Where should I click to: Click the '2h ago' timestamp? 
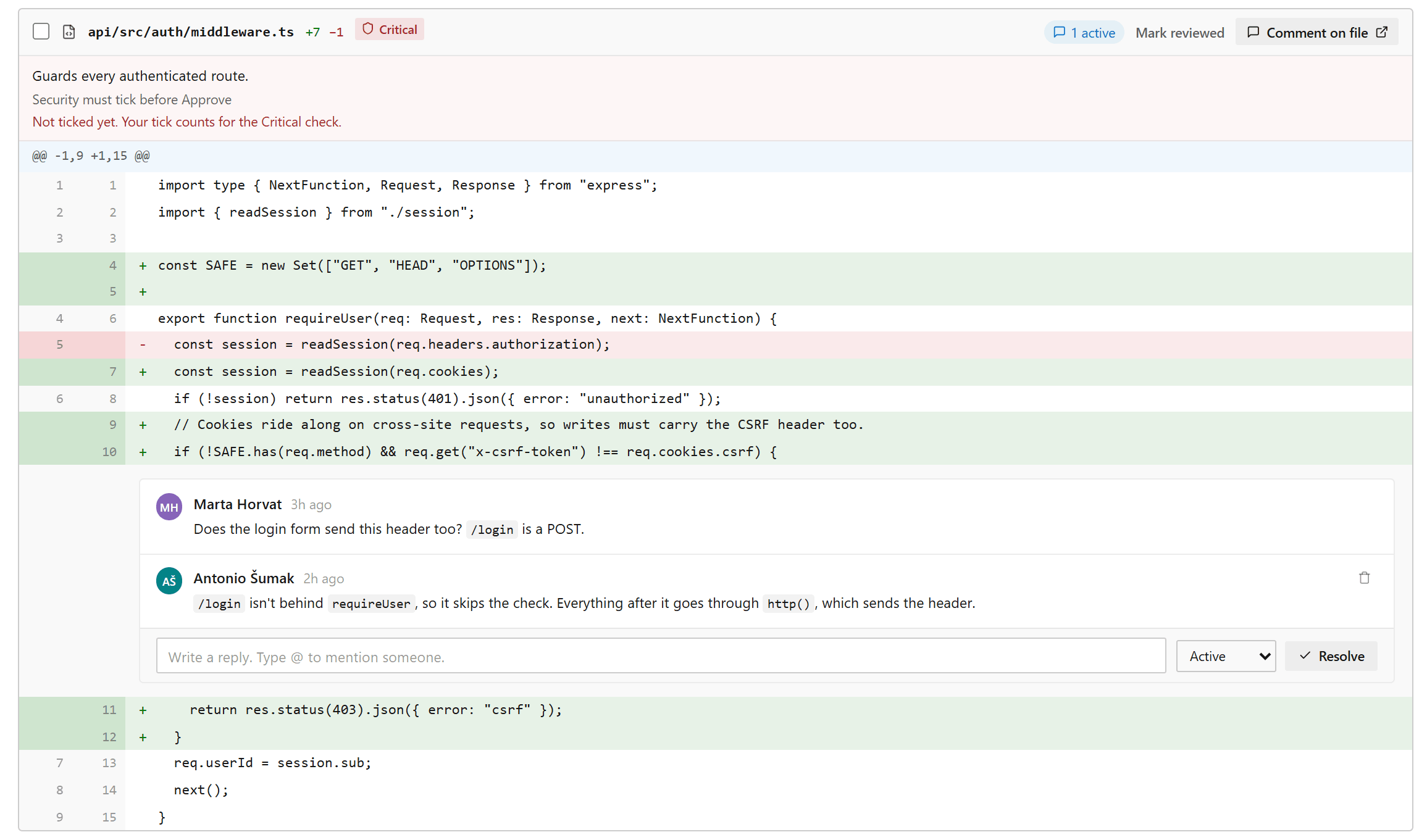tap(324, 579)
